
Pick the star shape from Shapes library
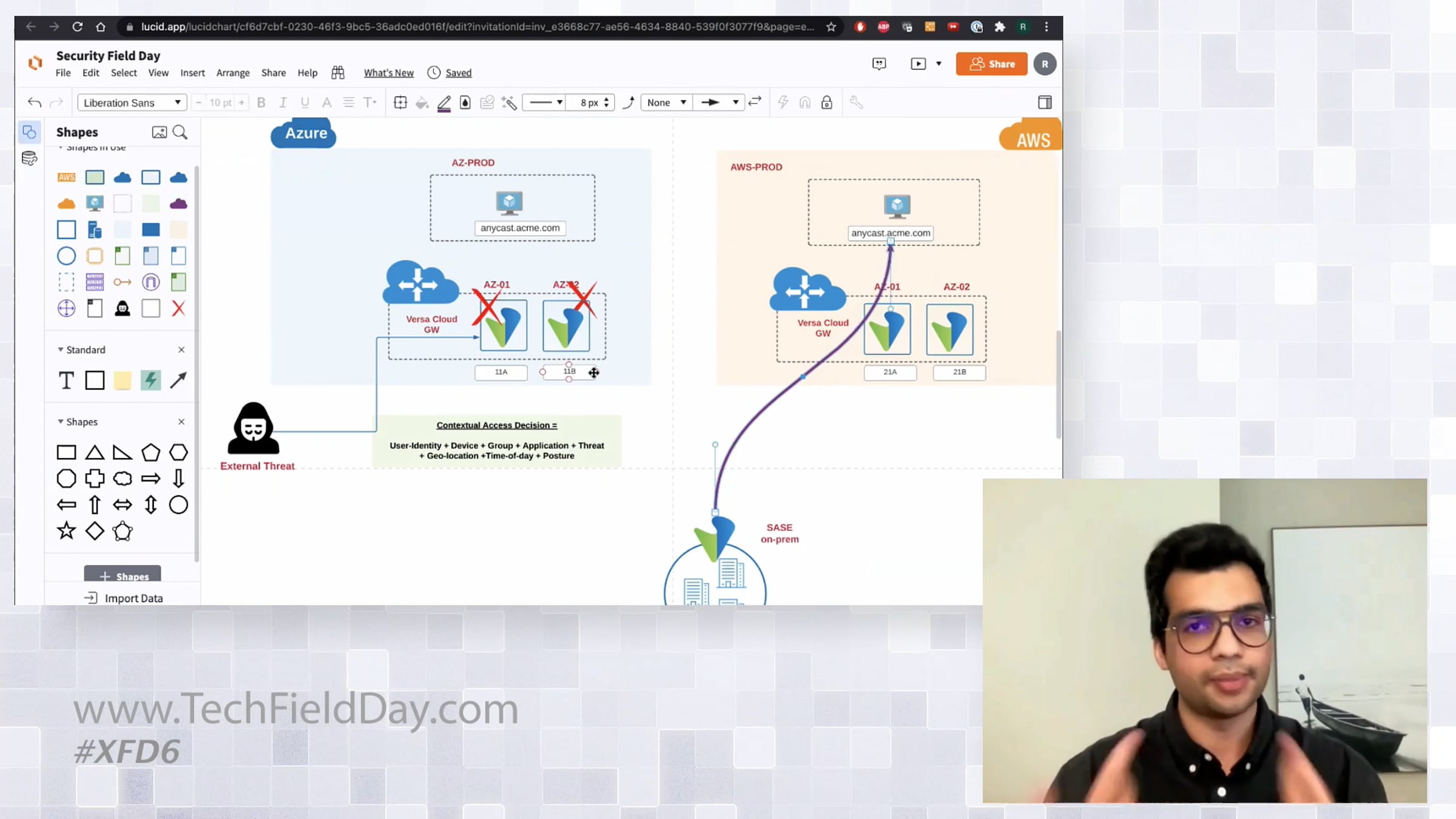pyautogui.click(x=66, y=531)
